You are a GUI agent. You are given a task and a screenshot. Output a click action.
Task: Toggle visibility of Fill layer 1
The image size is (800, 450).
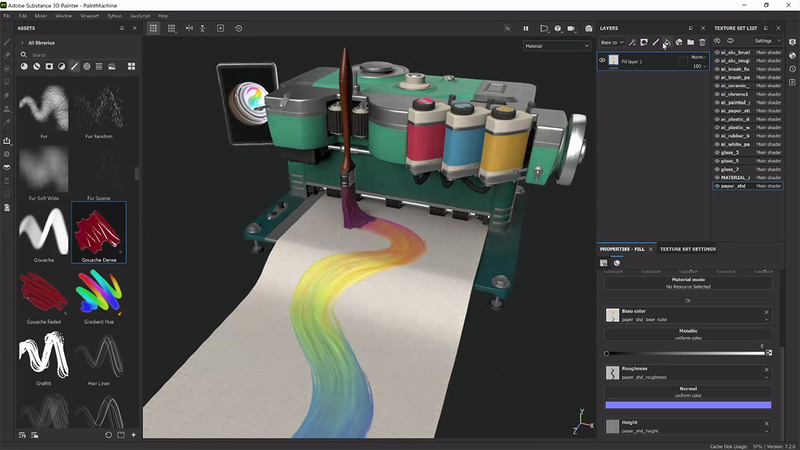click(x=603, y=61)
